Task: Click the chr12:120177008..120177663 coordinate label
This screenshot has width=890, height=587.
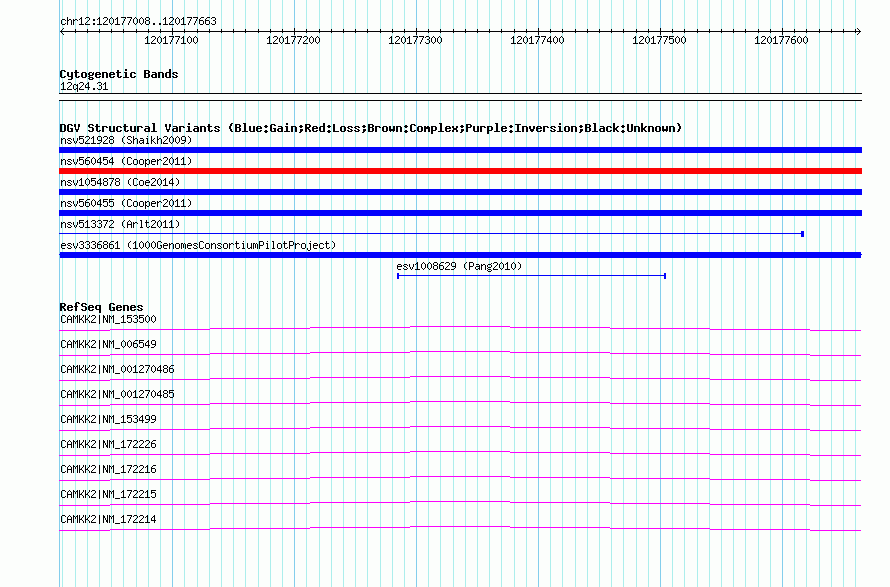Action: [x=138, y=21]
